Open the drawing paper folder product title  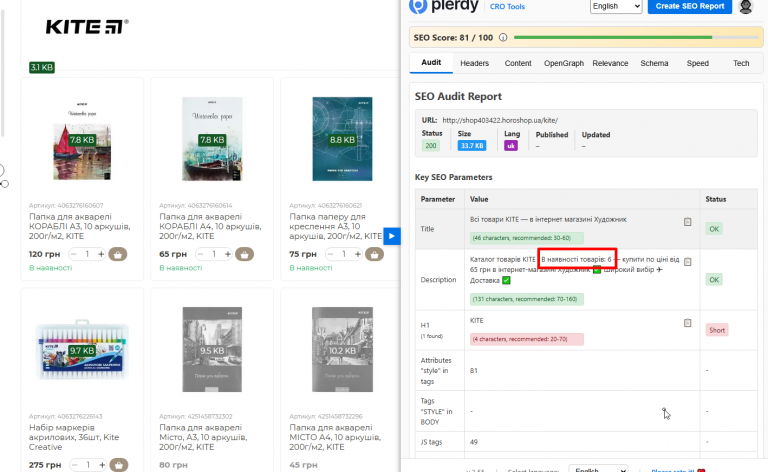(336, 226)
